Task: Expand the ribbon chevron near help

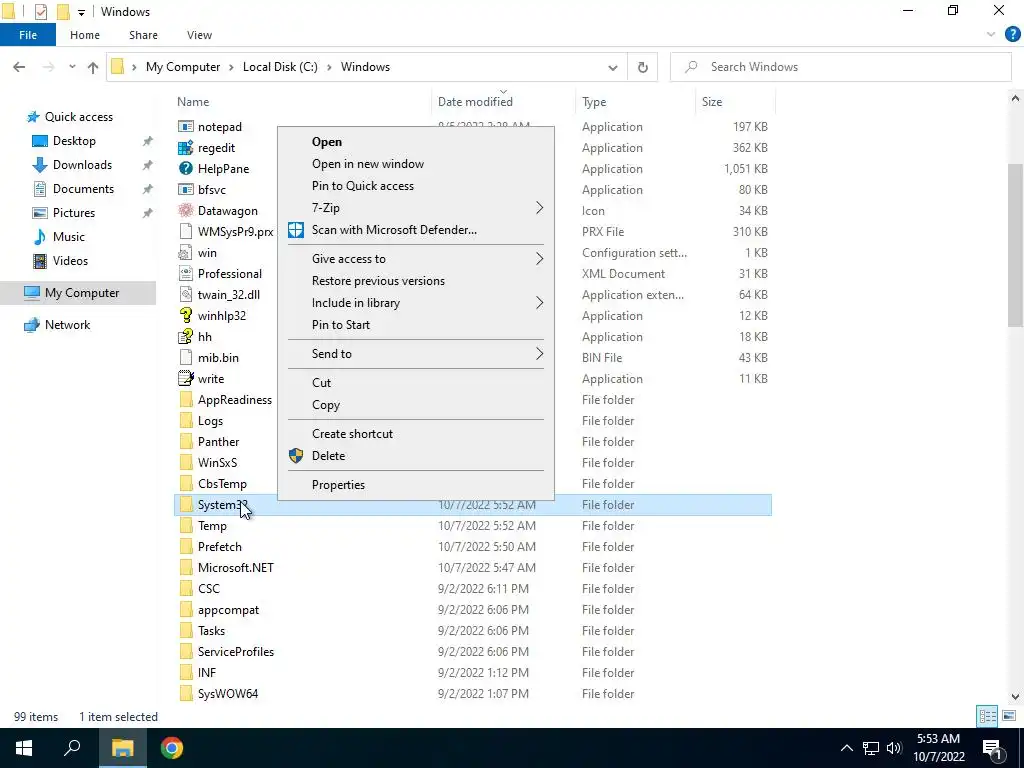Action: click(x=991, y=35)
